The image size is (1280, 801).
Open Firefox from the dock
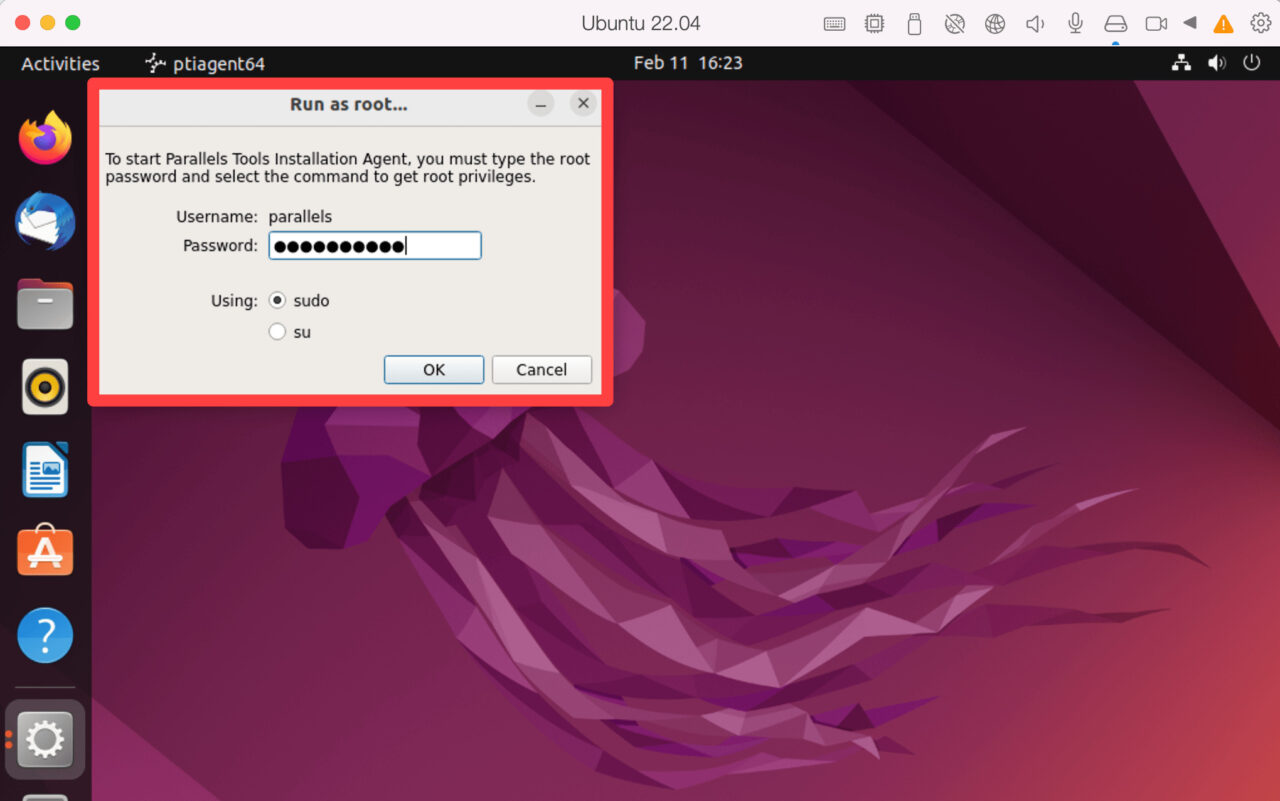(x=44, y=137)
